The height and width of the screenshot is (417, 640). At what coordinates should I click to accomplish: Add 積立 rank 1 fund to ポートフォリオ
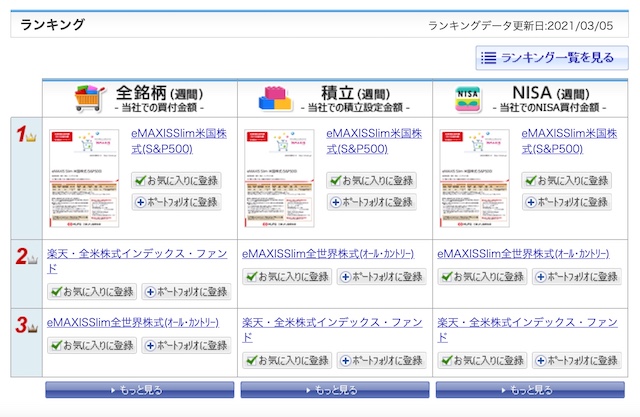(x=371, y=202)
